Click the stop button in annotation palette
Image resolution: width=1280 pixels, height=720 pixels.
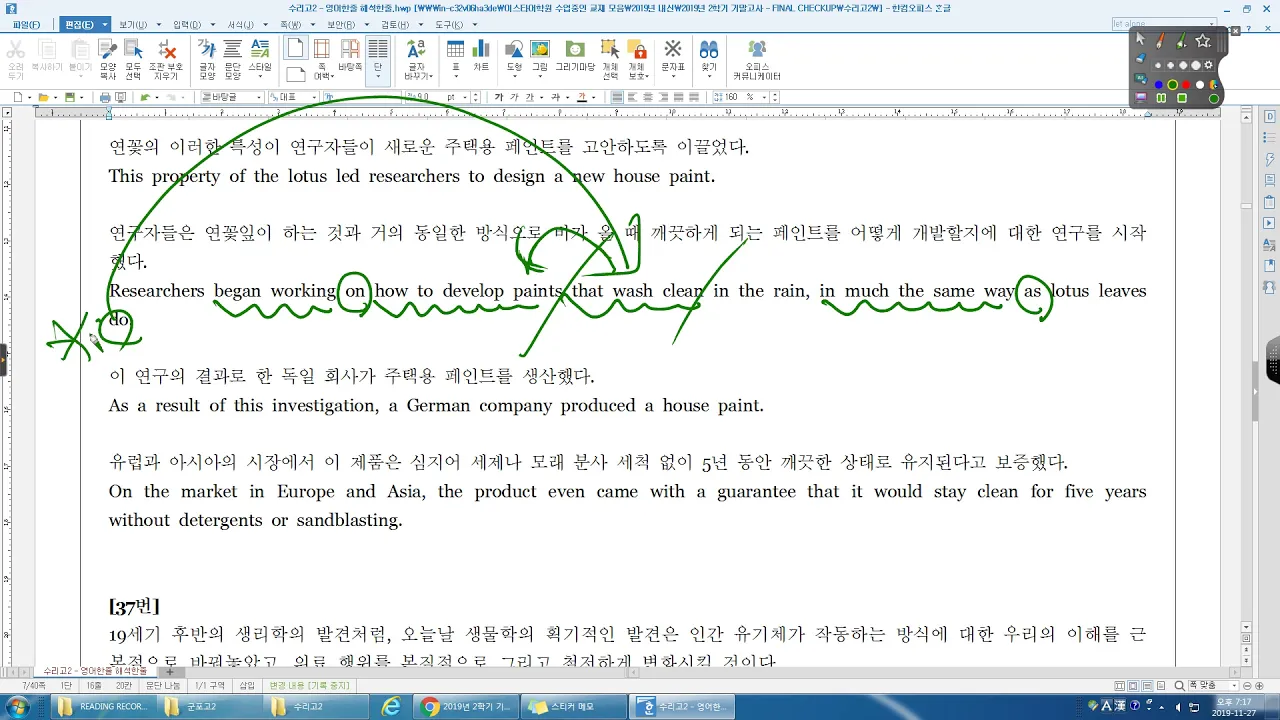1182,98
